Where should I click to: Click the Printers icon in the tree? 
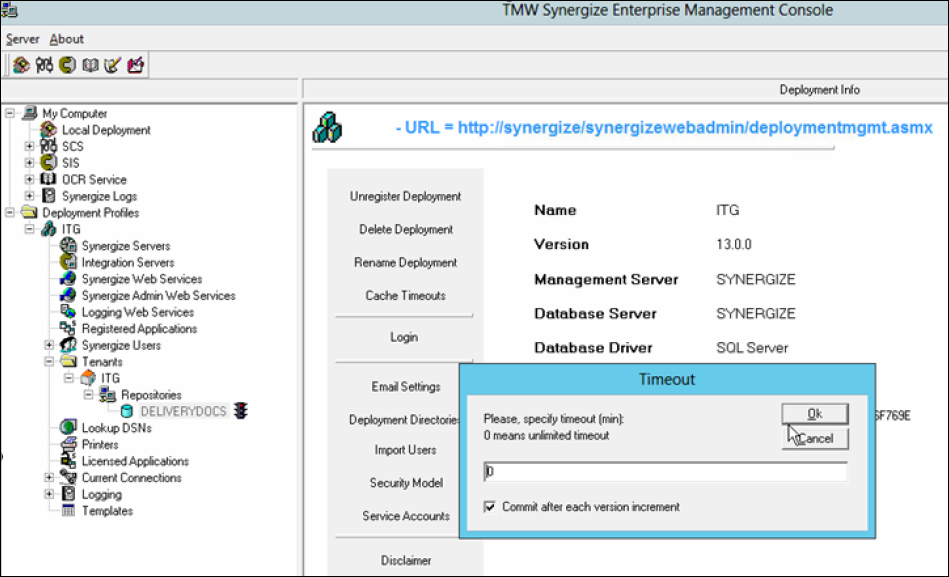pos(68,444)
